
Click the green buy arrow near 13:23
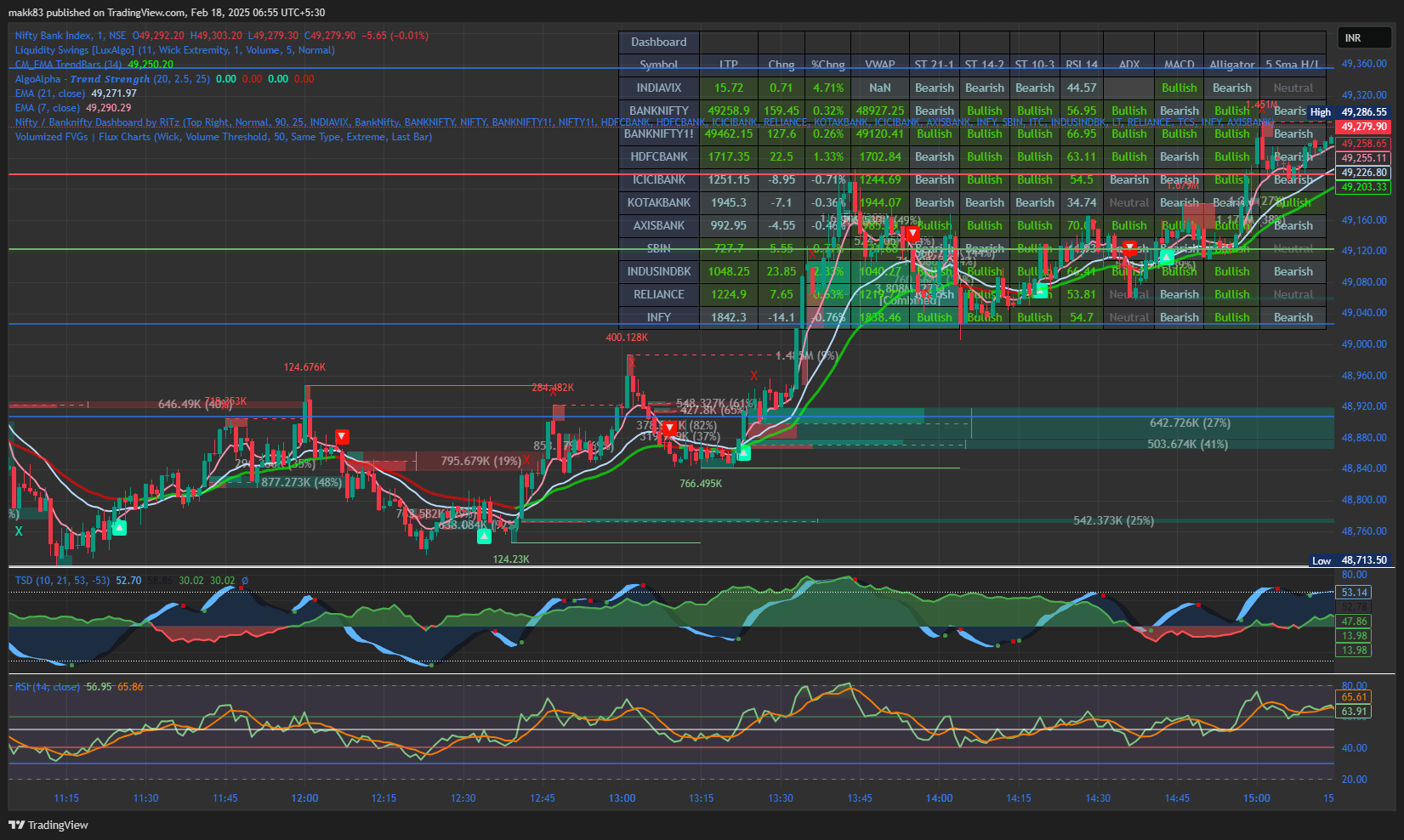tap(743, 452)
